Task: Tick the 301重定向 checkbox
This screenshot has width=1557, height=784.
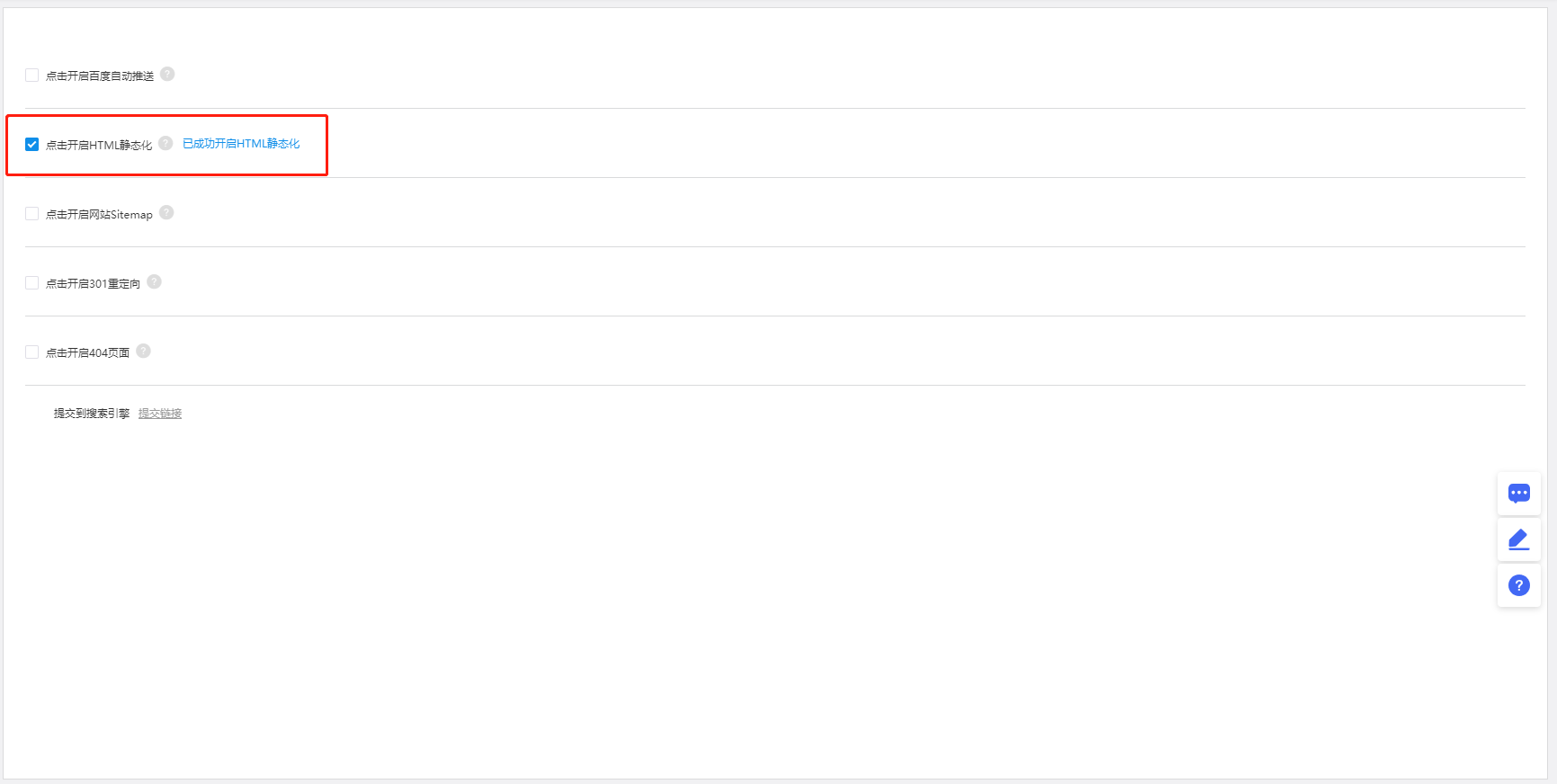Action: point(32,283)
